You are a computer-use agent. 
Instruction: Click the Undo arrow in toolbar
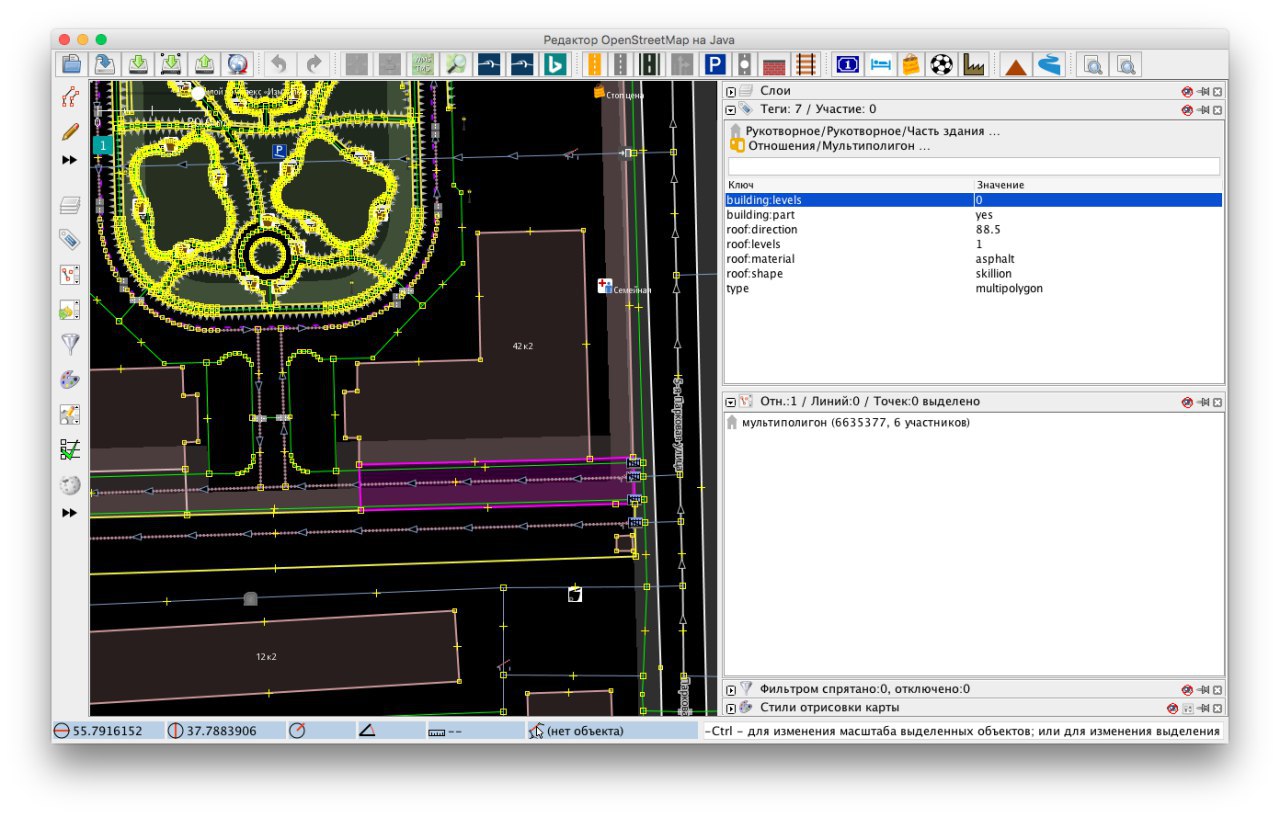pyautogui.click(x=280, y=64)
